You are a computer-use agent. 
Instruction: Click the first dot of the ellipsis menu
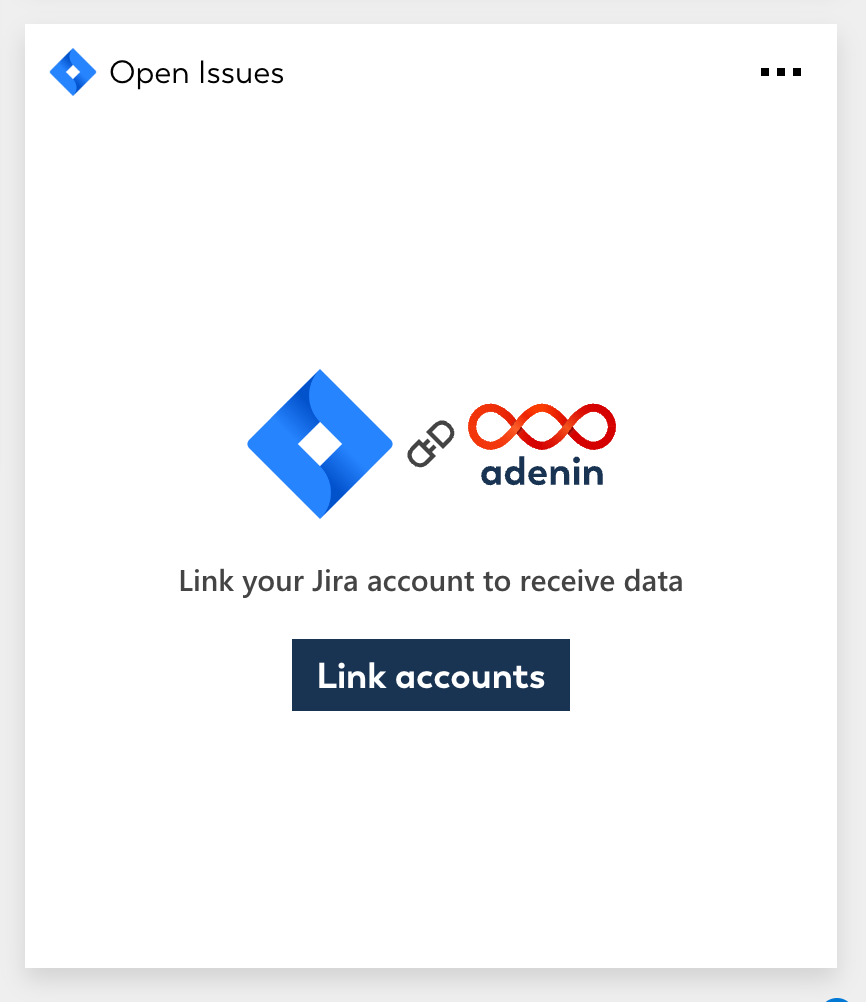(x=764, y=72)
